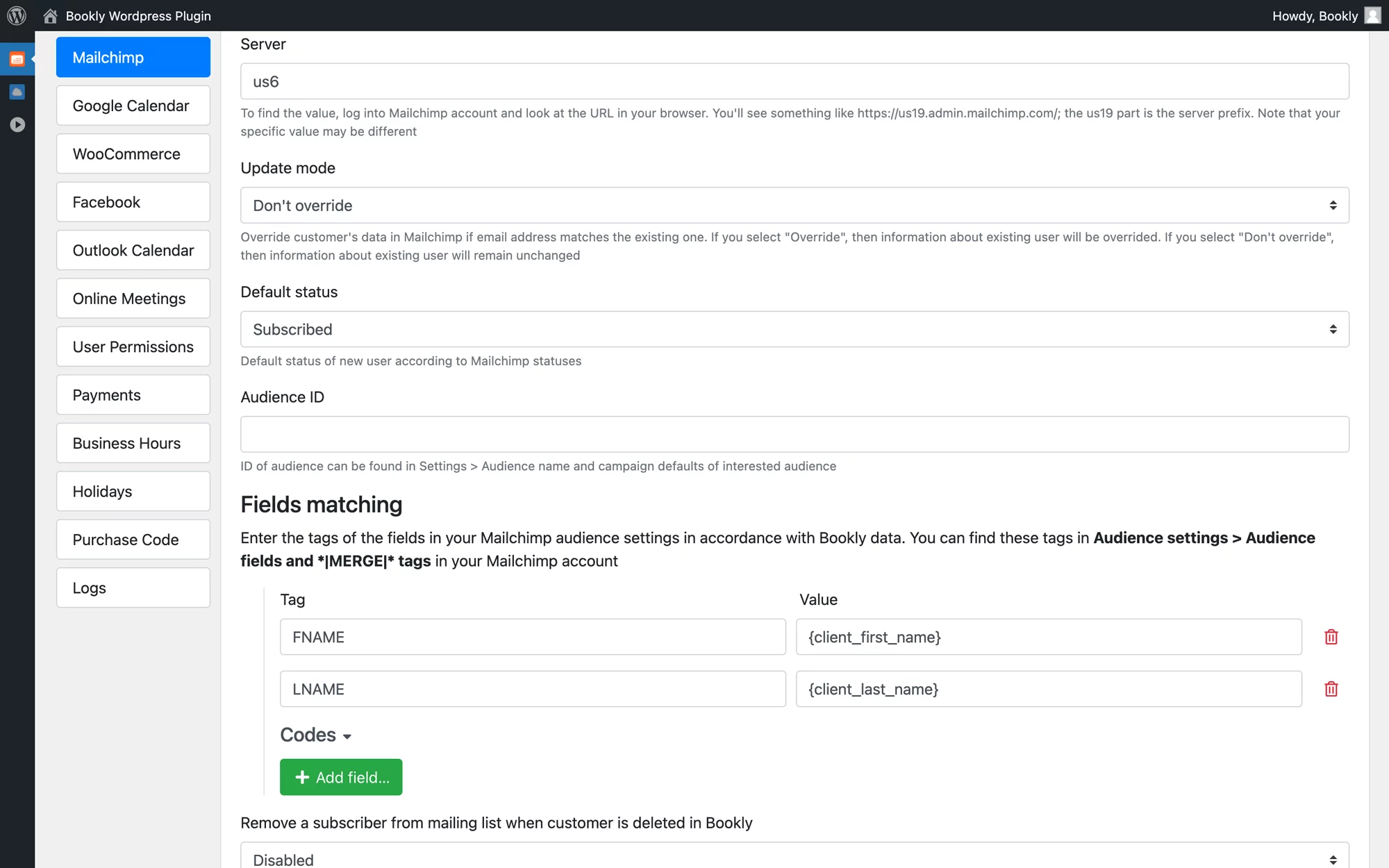
Task: Open Google Calendar settings
Action: pyautogui.click(x=133, y=106)
